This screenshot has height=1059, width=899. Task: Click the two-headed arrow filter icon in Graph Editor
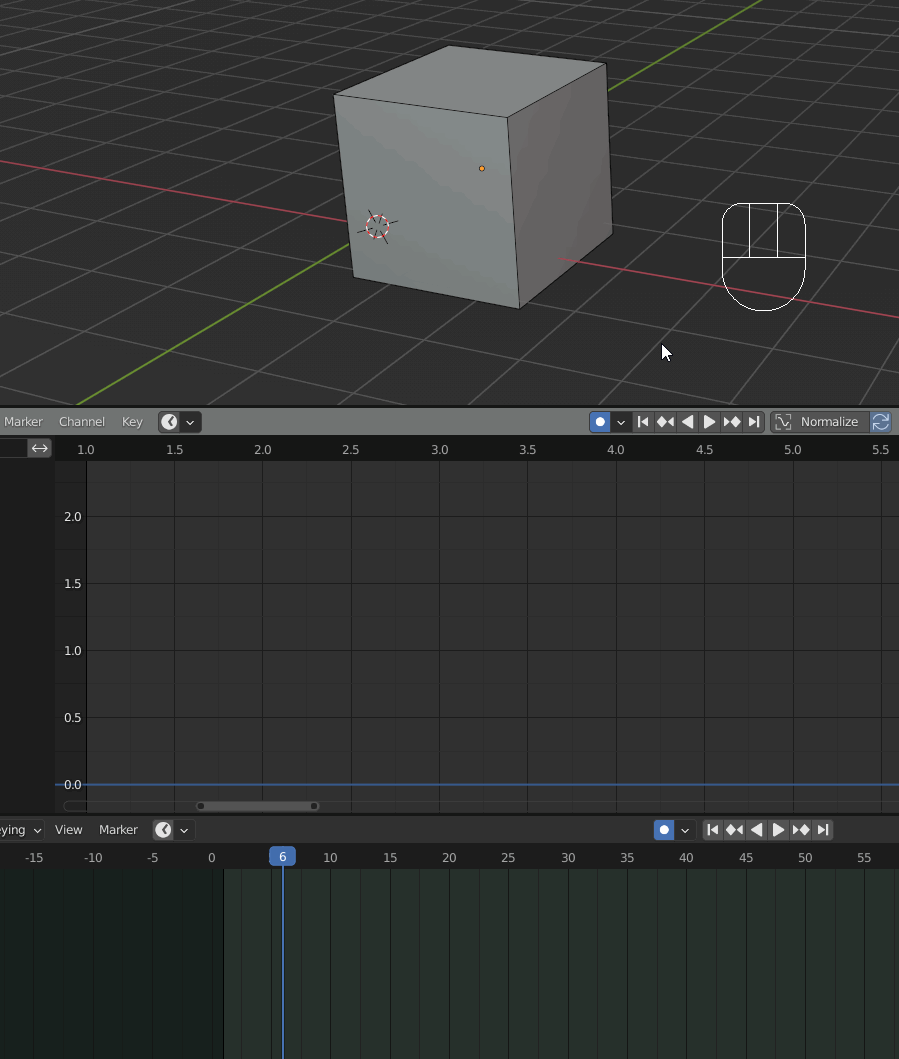(38, 448)
